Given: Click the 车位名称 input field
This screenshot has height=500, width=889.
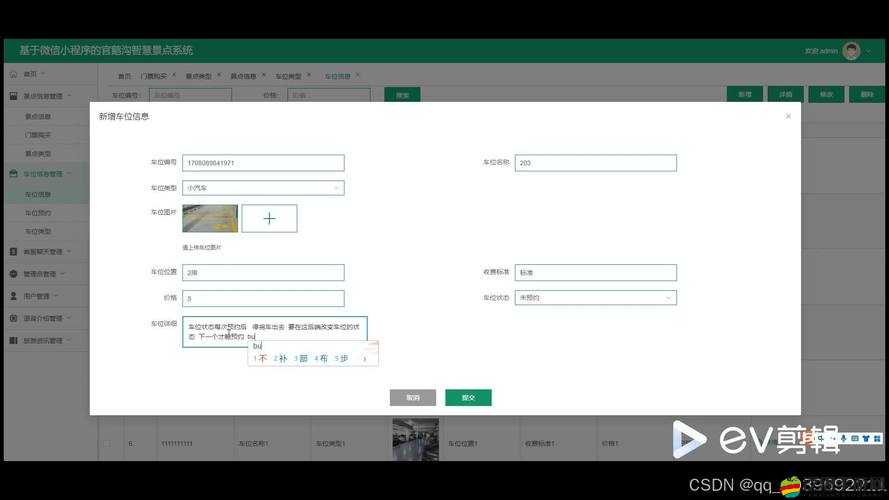Looking at the screenshot, I should (x=595, y=163).
